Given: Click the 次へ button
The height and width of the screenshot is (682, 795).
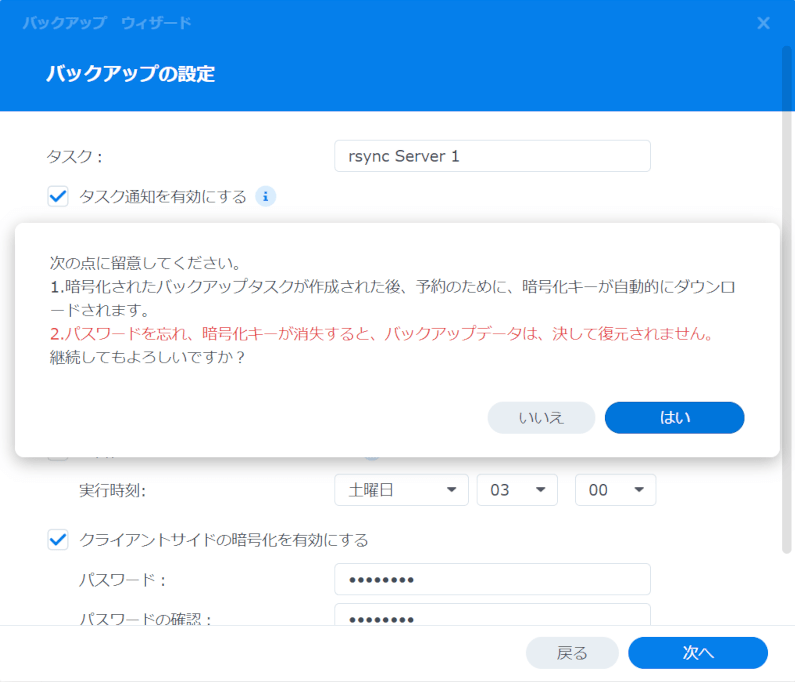Looking at the screenshot, I should point(698,653).
